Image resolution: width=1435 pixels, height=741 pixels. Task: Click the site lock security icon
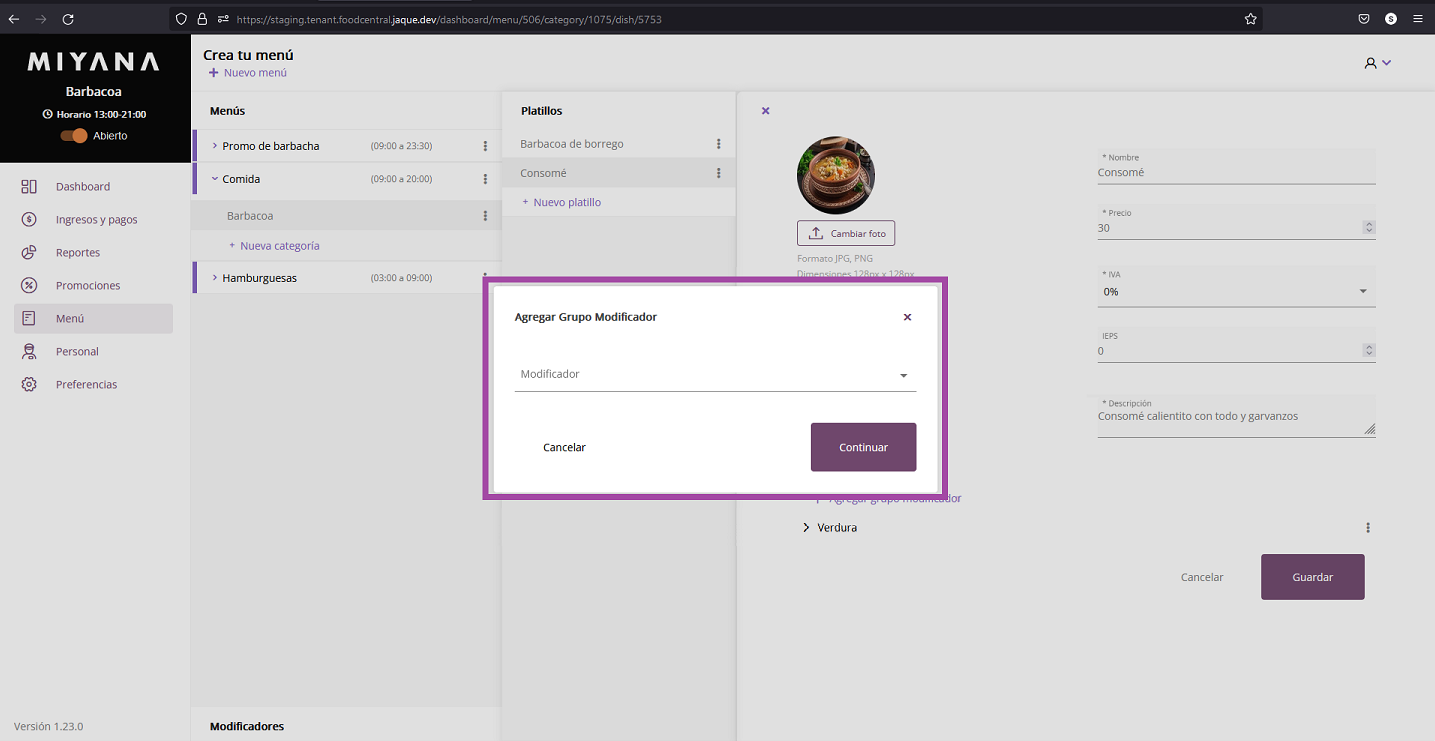coord(202,19)
